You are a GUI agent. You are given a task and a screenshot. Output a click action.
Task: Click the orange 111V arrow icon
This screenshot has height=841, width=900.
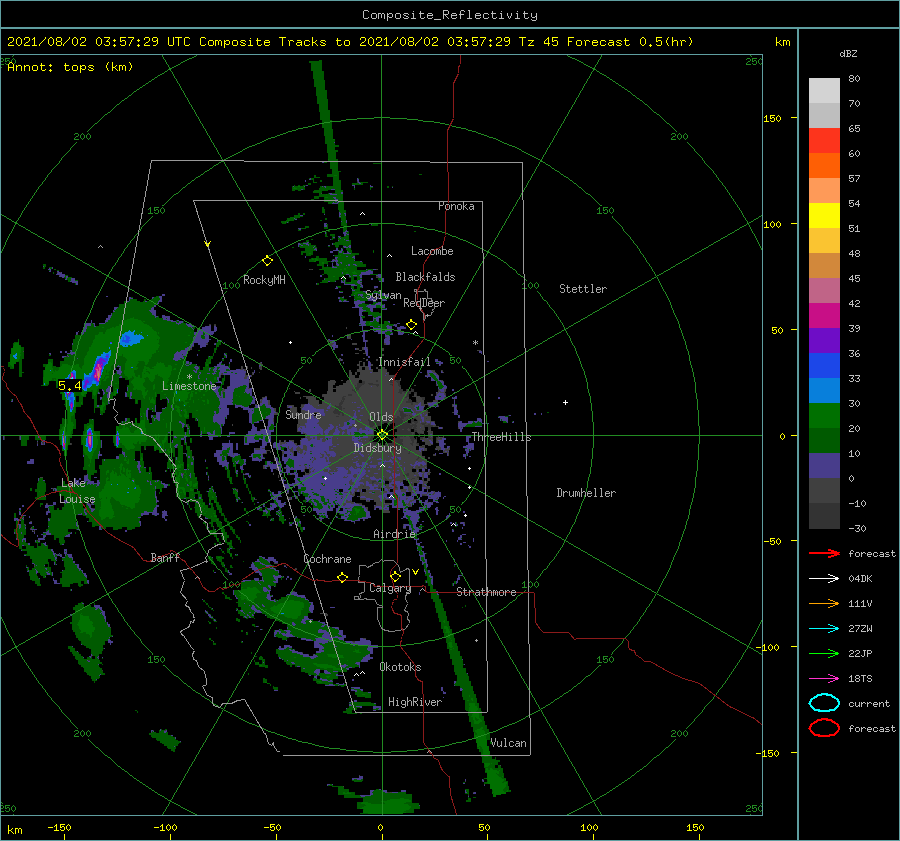[824, 603]
